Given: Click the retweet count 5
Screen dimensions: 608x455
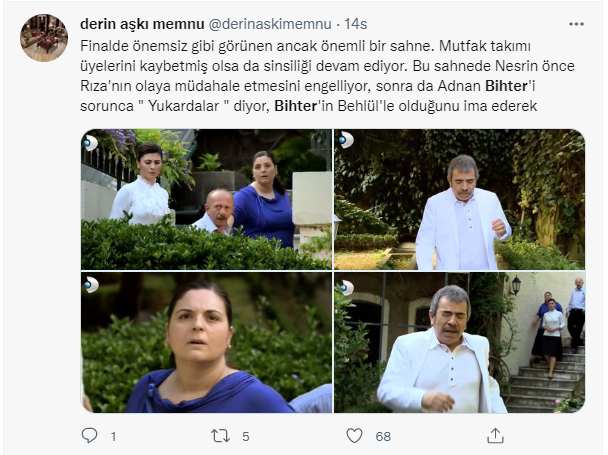Looking at the screenshot, I should coord(245,437).
